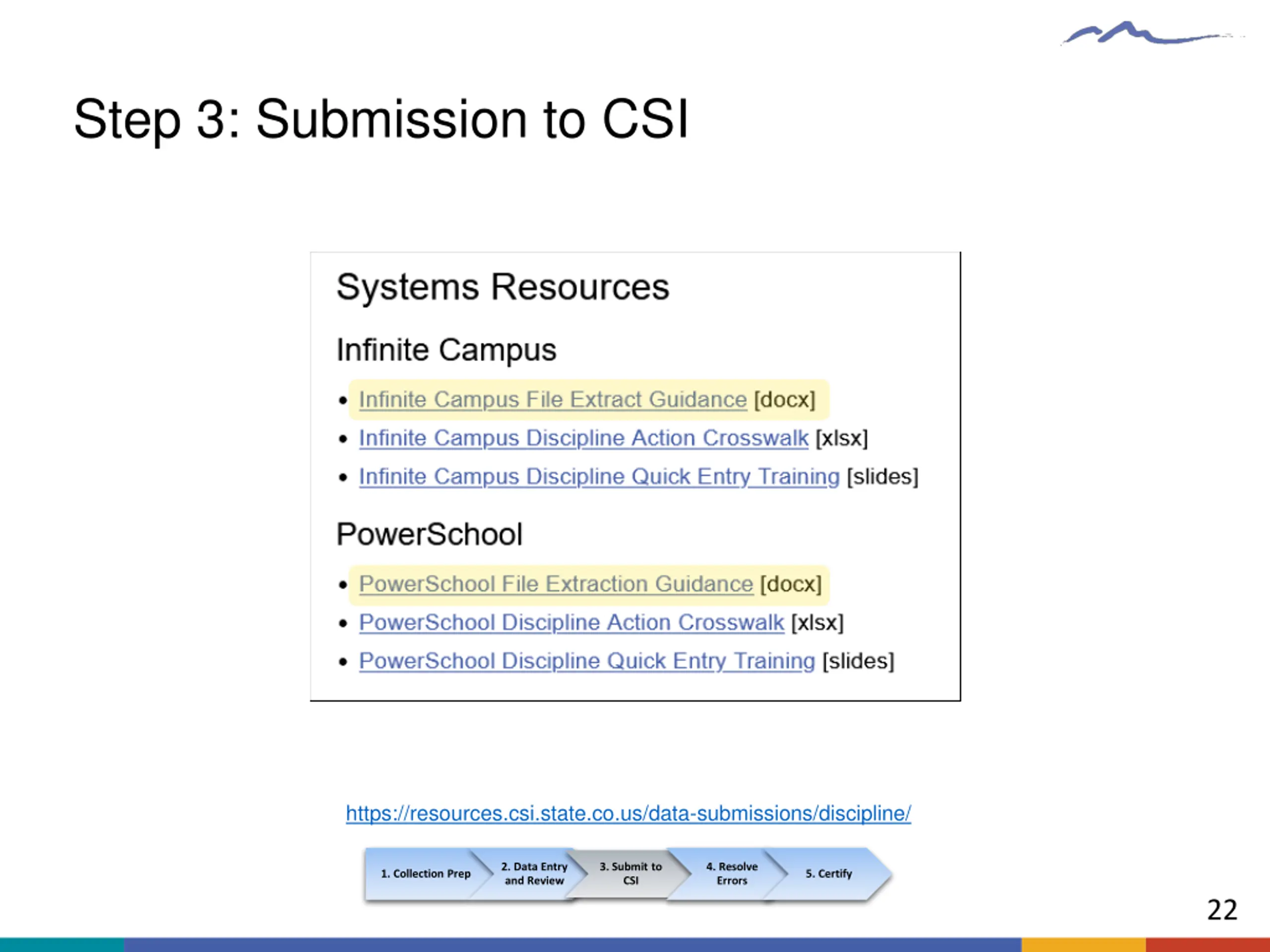The width and height of the screenshot is (1270, 952).
Task: Click the 'Step 3: Submission to CSI' title
Action: click(381, 119)
